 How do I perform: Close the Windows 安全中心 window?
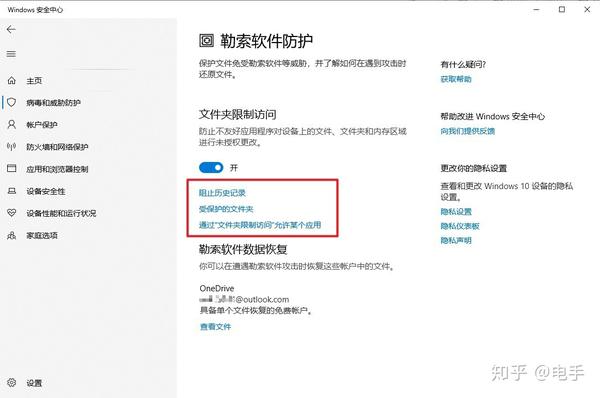pos(587,10)
